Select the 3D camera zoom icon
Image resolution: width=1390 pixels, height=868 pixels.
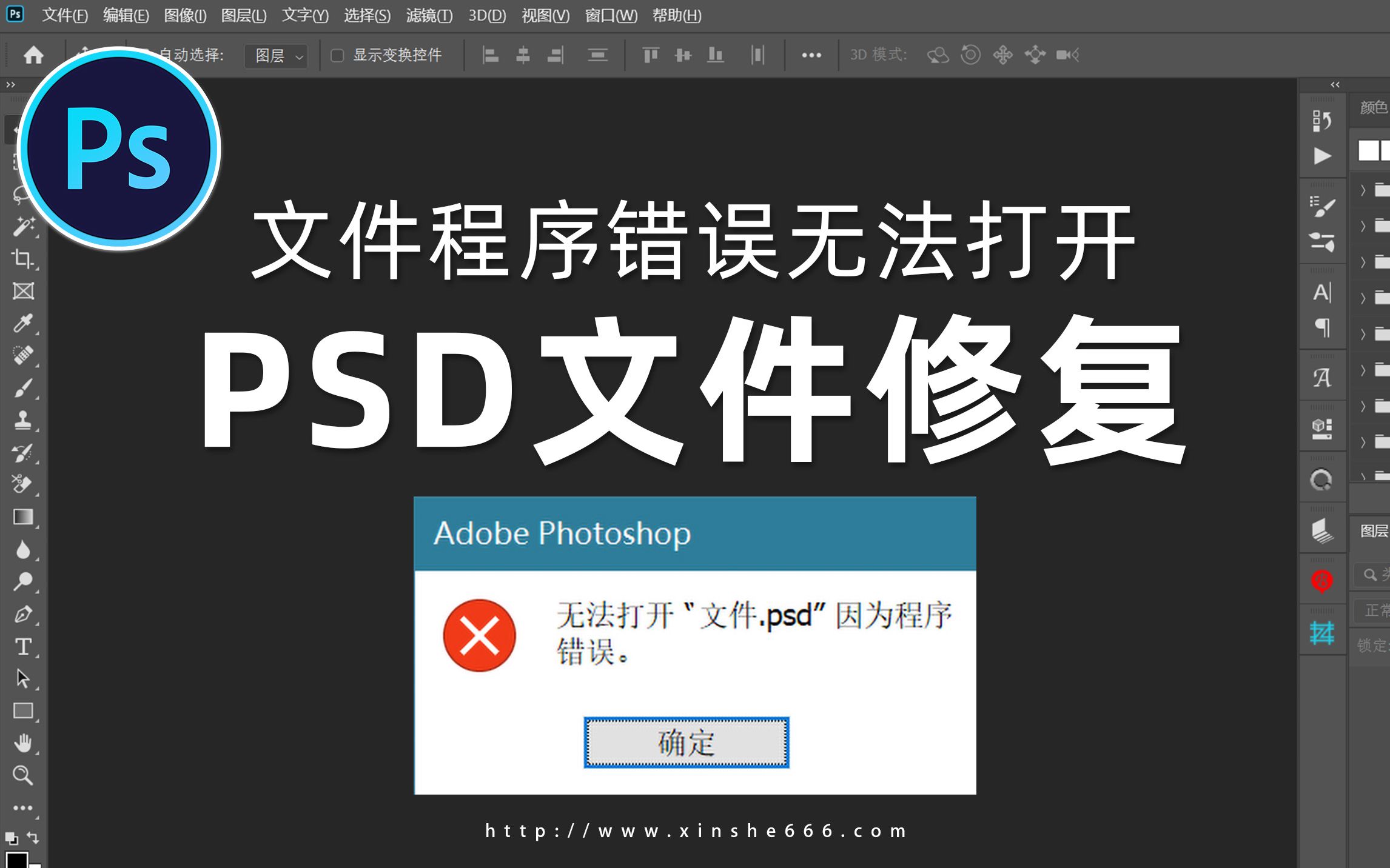[1067, 55]
